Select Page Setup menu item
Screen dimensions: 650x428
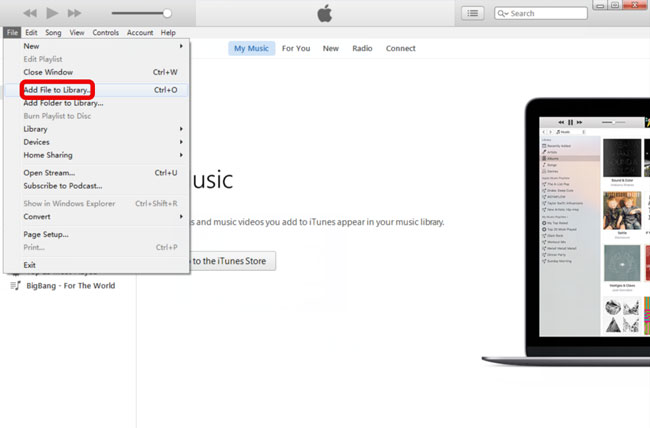tap(96, 234)
